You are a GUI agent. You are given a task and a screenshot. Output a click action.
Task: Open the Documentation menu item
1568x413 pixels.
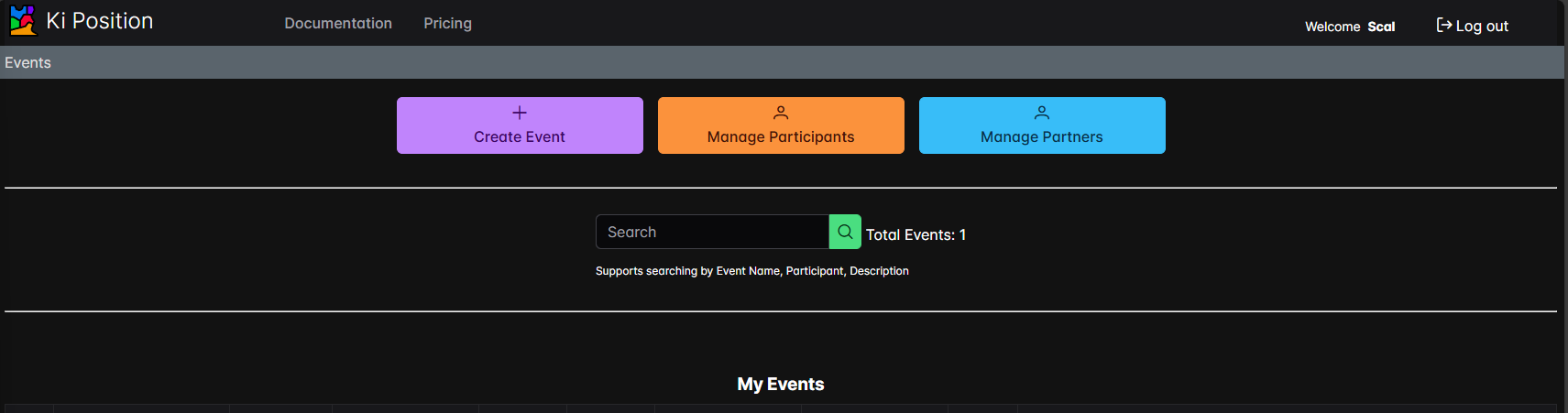pyautogui.click(x=338, y=23)
